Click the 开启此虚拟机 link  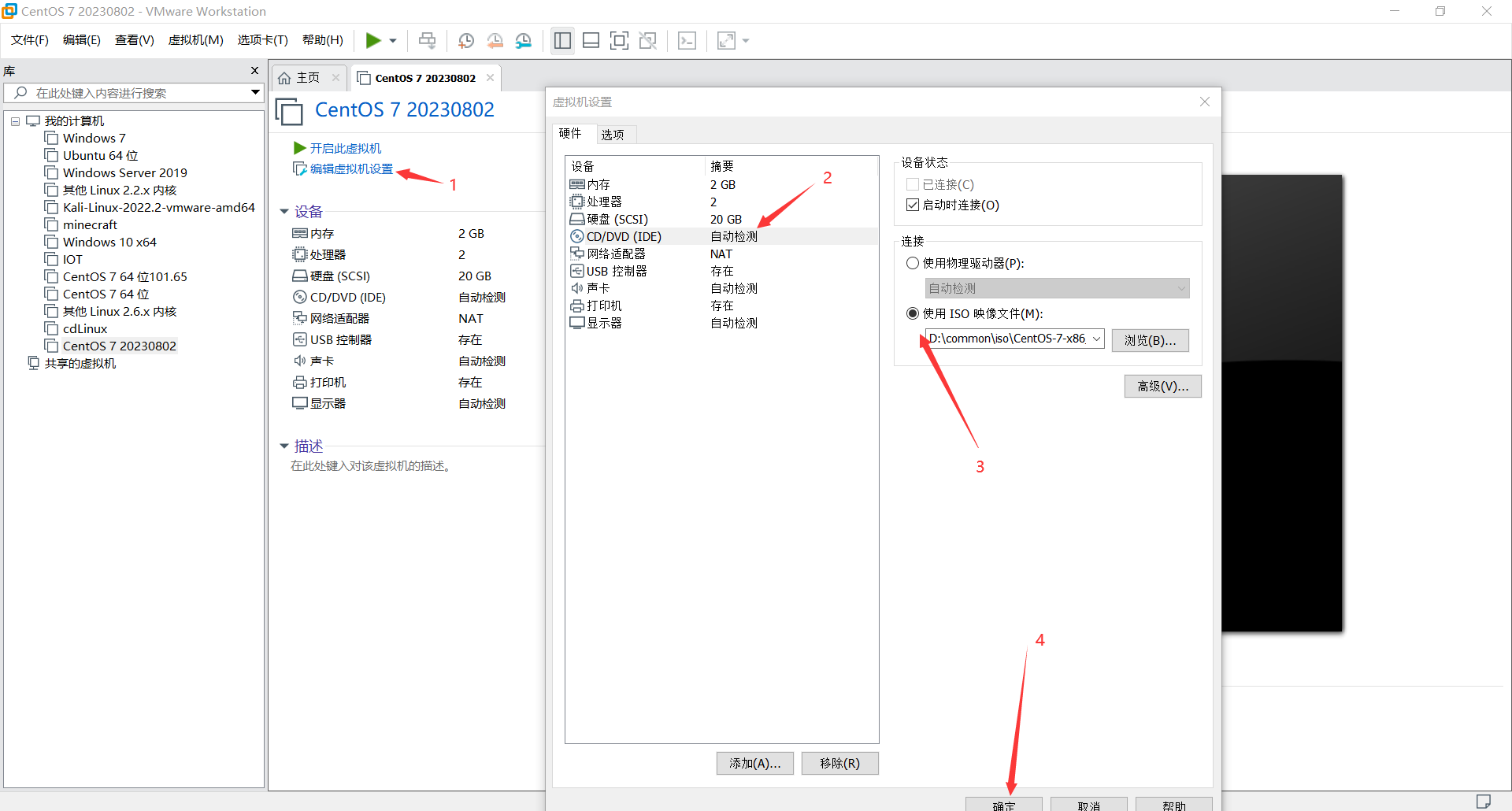point(345,148)
